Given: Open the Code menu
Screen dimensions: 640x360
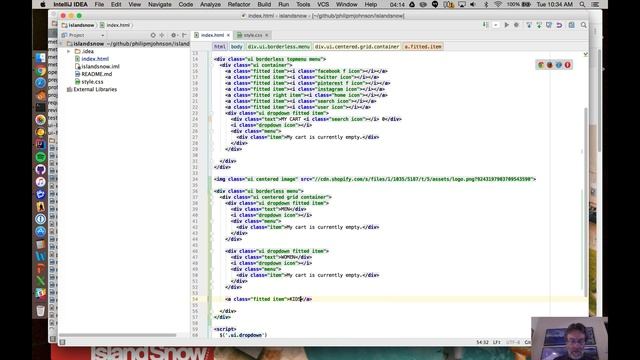Looking at the screenshot, I should (186, 4).
